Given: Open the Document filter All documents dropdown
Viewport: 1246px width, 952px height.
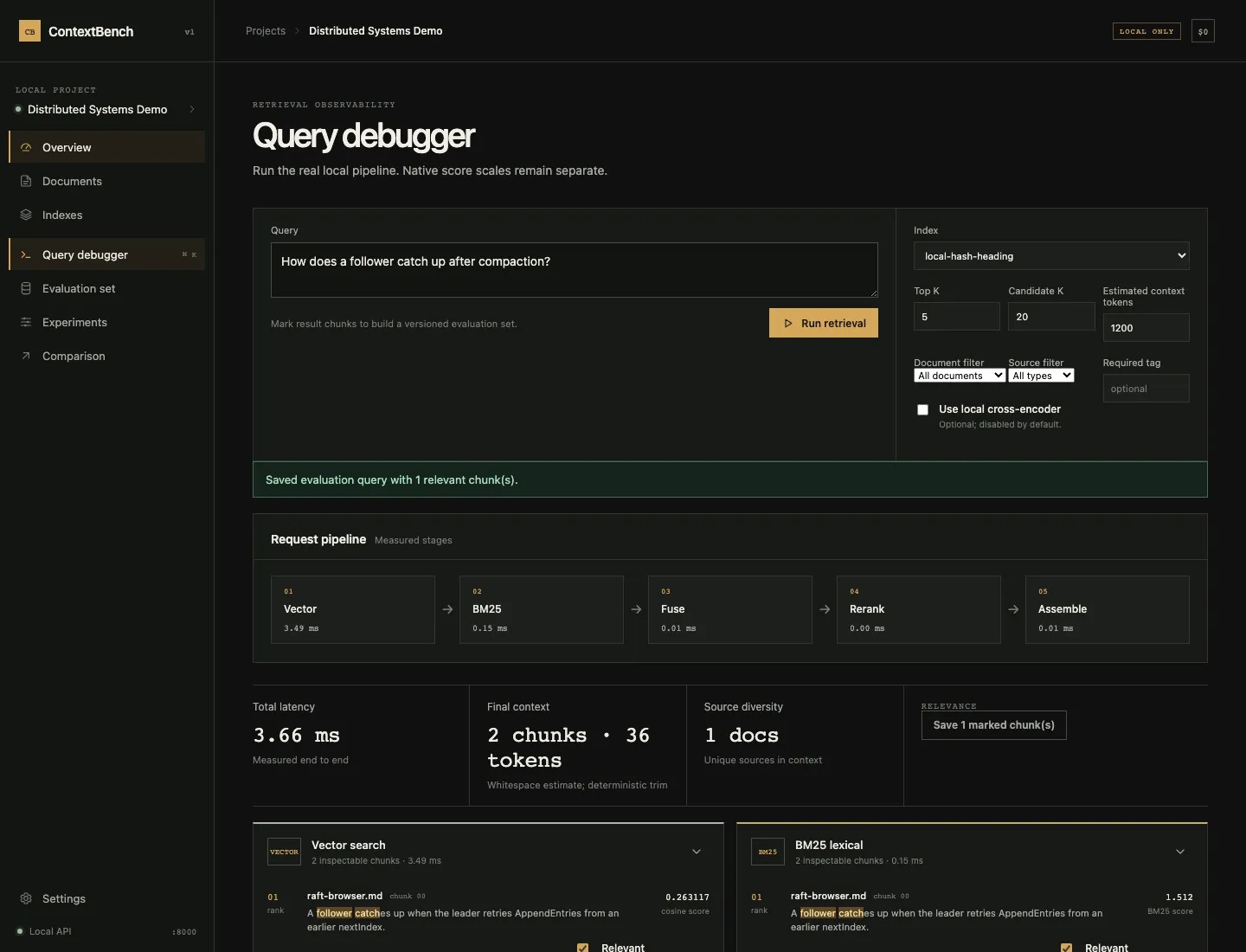Looking at the screenshot, I should pos(960,376).
